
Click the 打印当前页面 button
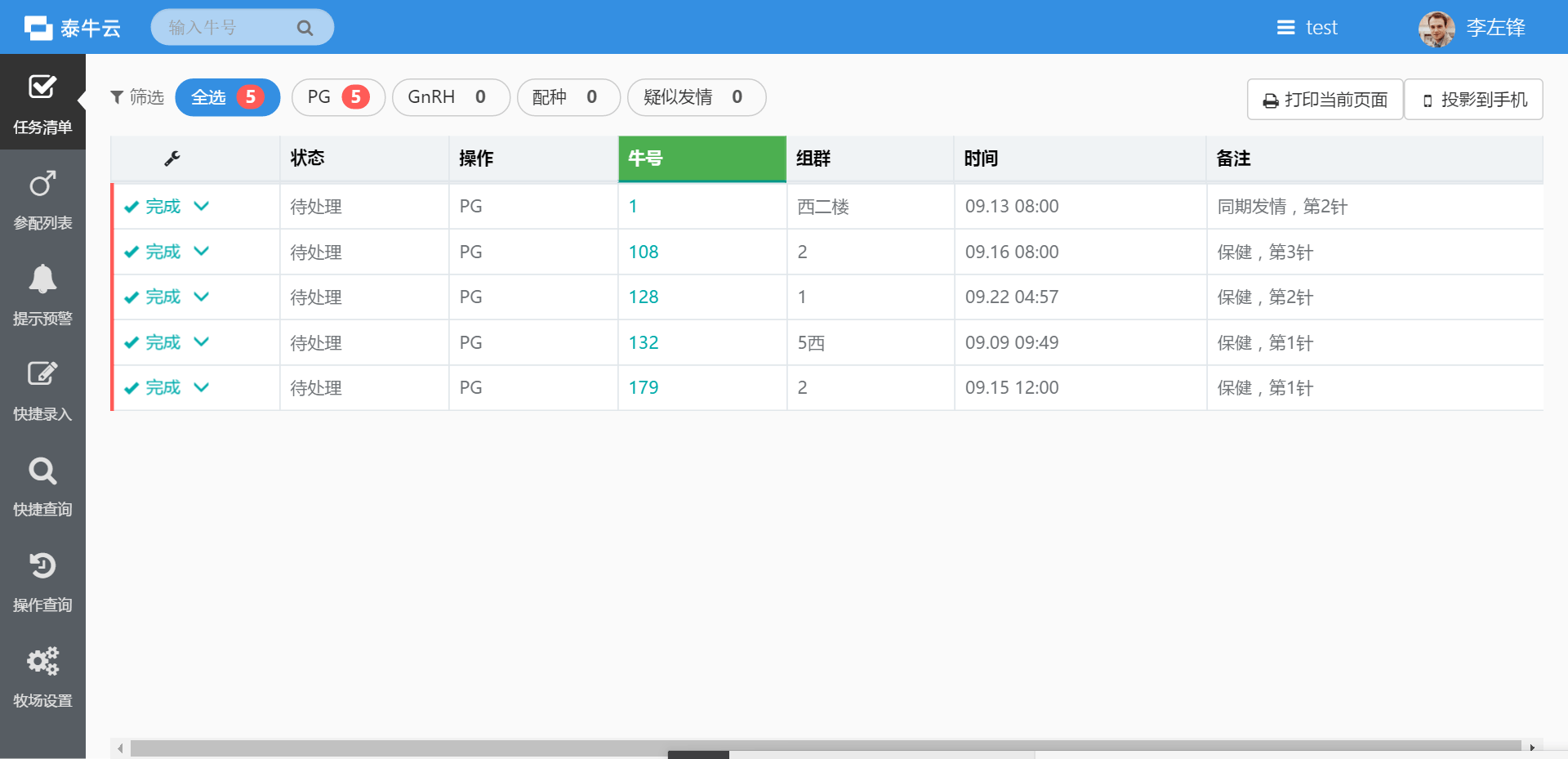[x=1325, y=100]
